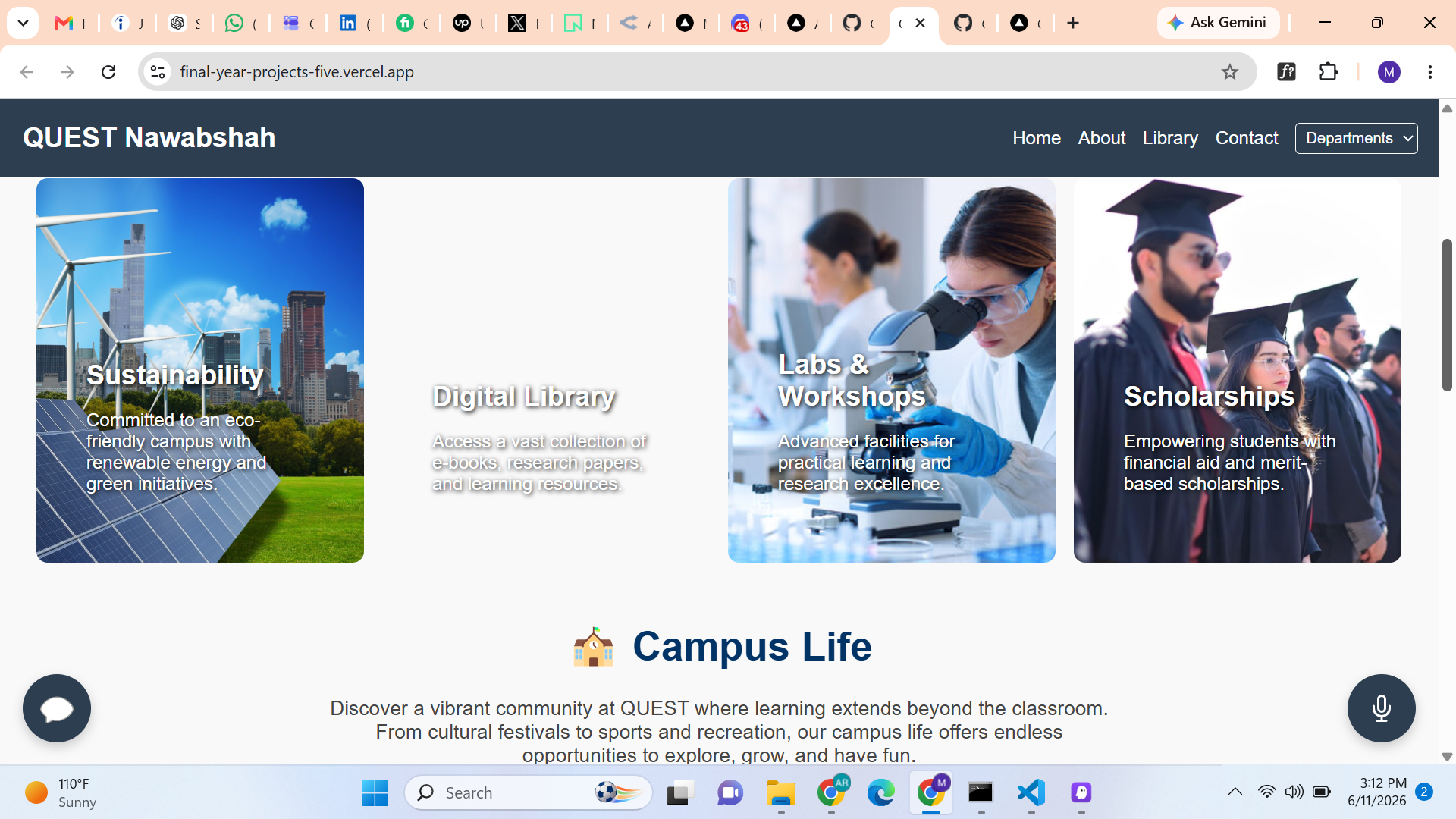Open Visual Studio Code from taskbar
Screen dimensions: 1456x819
[1031, 792]
